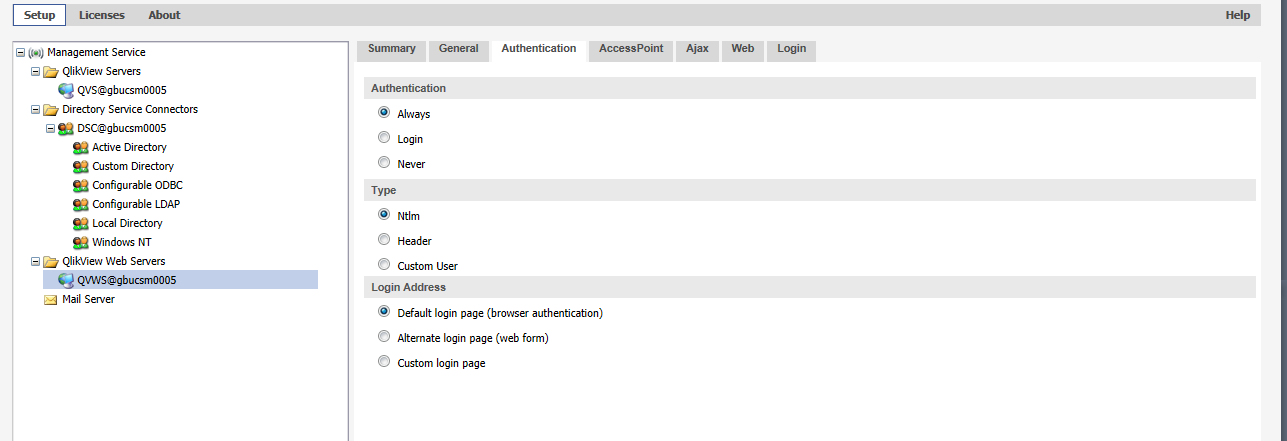This screenshot has height=441, width=1287.
Task: Select Never authentication radio button
Action: (x=384, y=163)
